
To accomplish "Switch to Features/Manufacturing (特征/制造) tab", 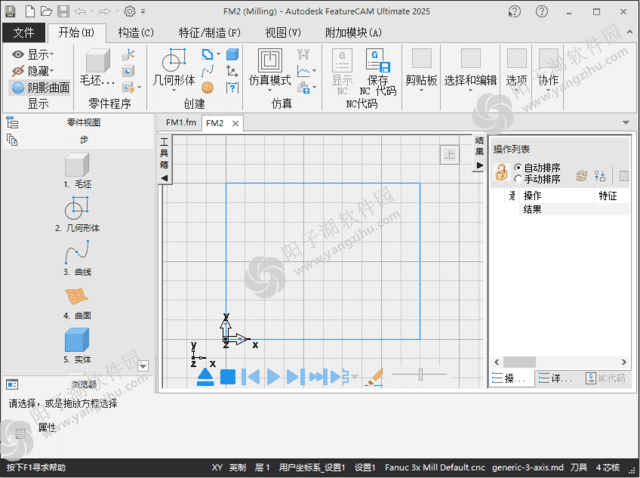I will pyautogui.click(x=209, y=32).
